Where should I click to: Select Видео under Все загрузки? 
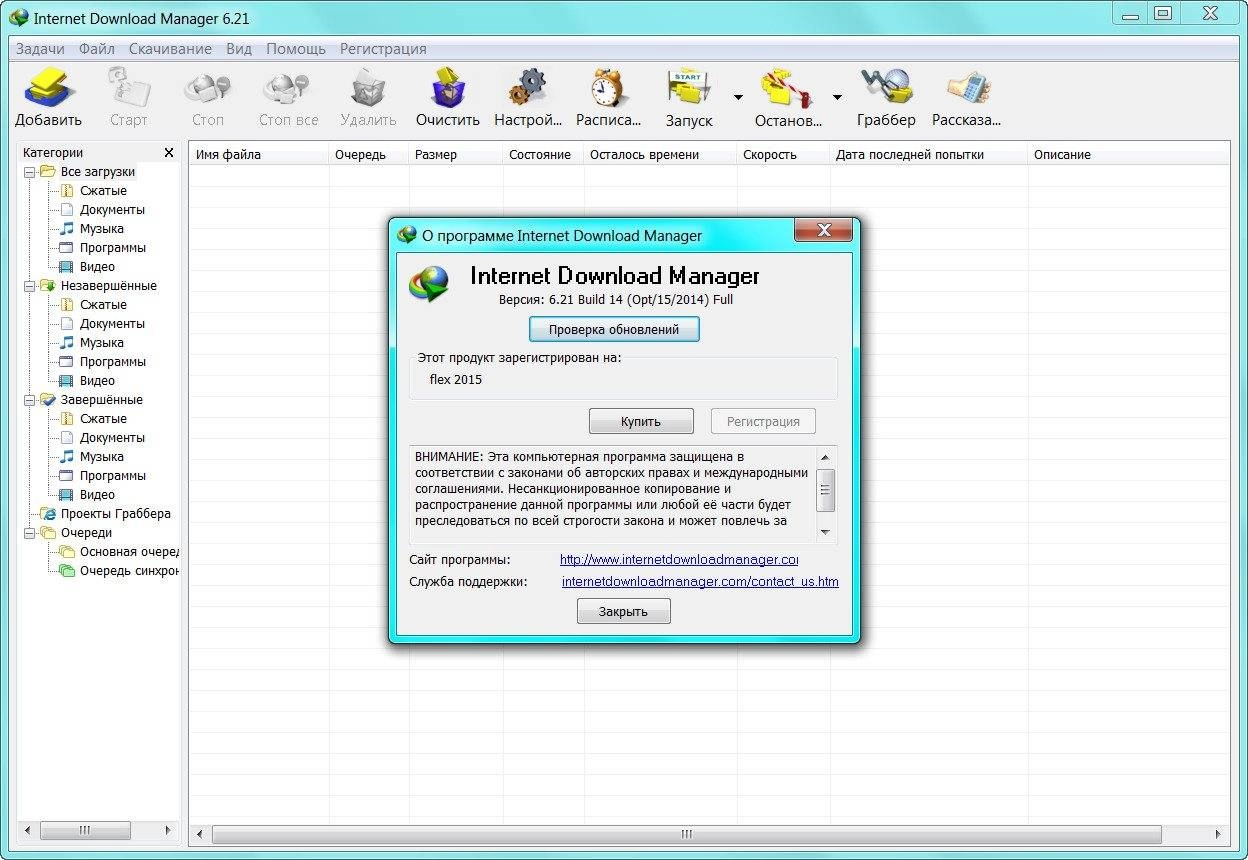(x=97, y=267)
